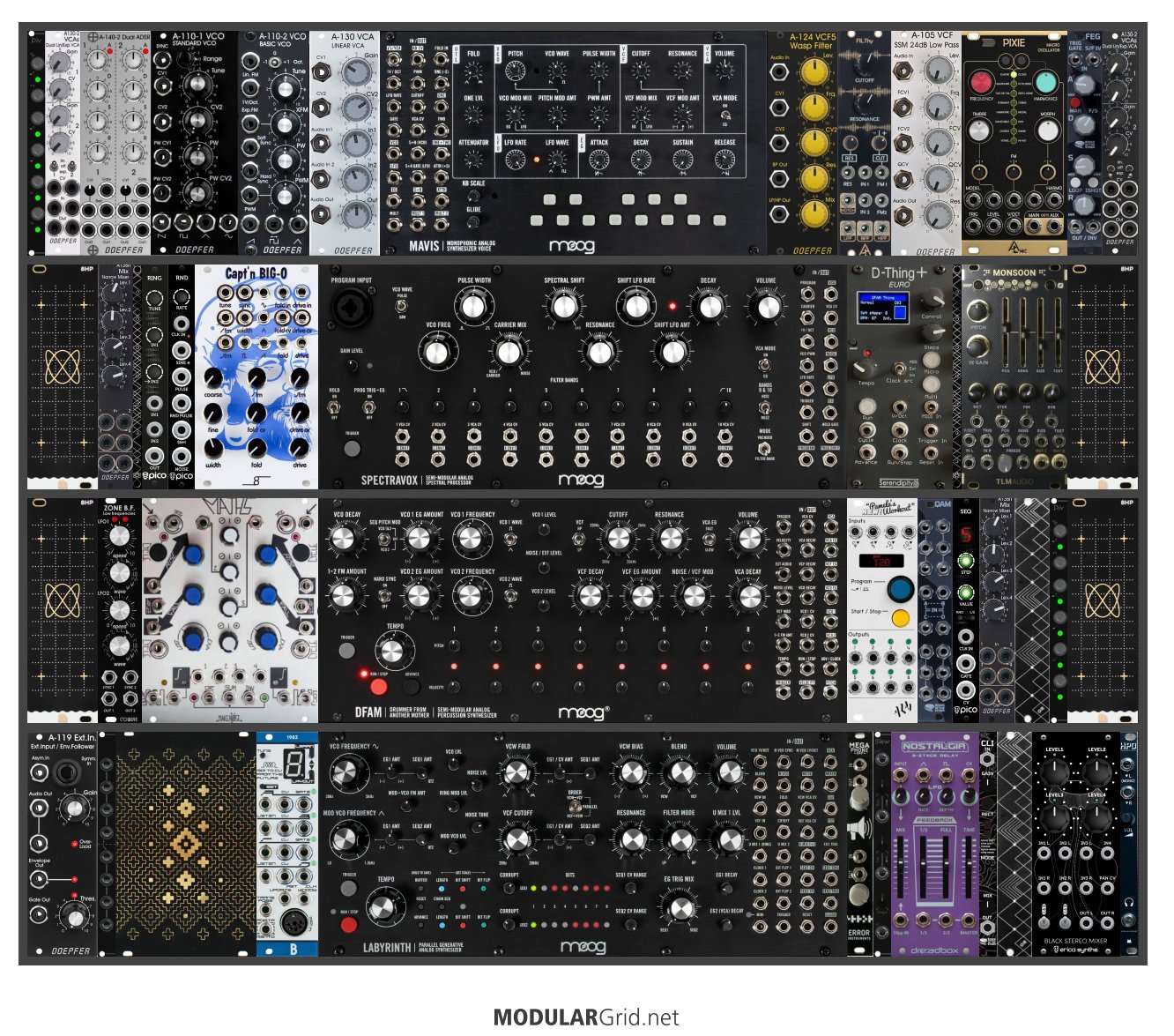Tap the TRIGGER button on Labyrinth

pos(349,888)
